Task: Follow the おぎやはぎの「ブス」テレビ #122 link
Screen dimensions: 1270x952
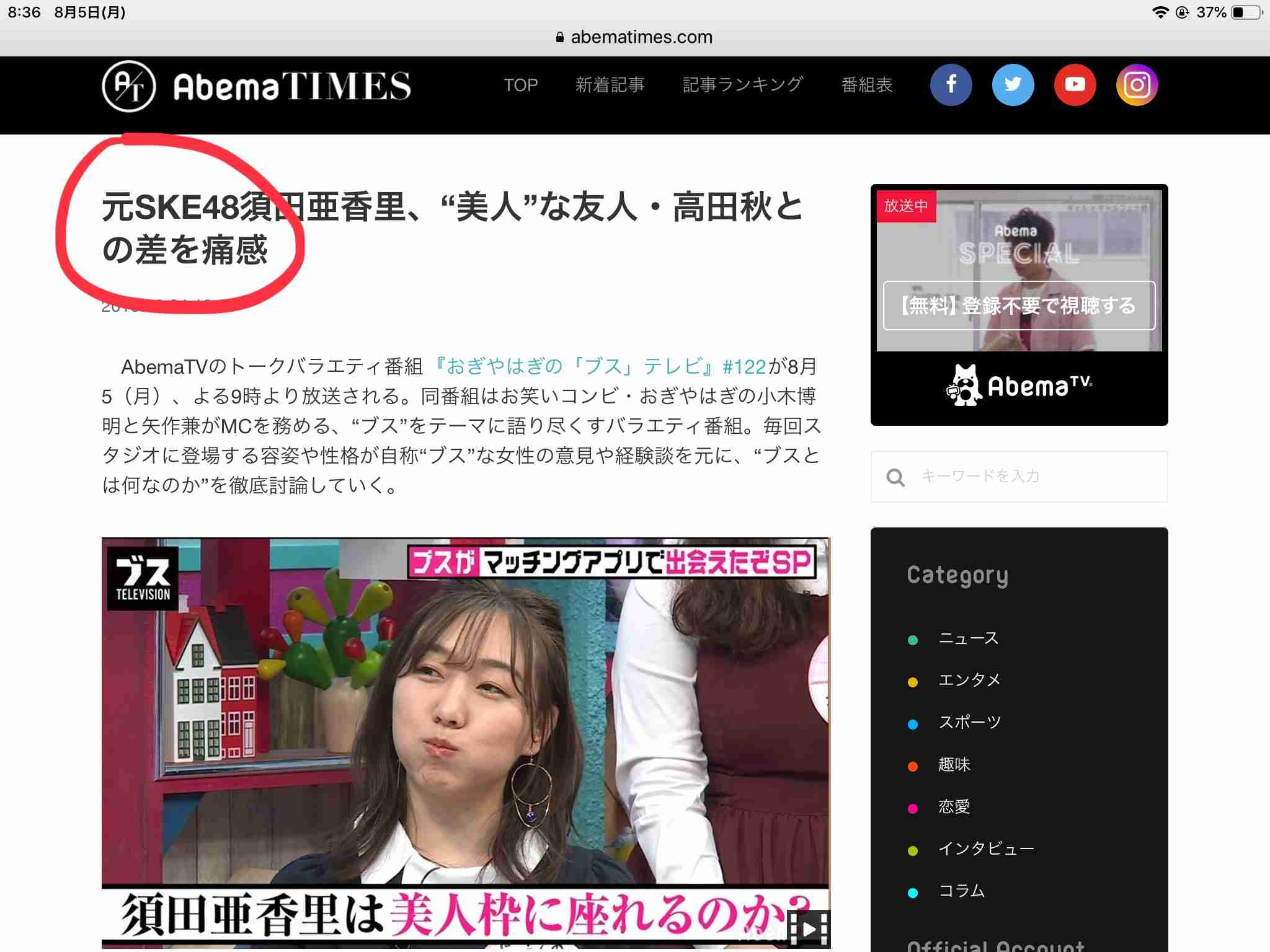Action: tap(599, 366)
